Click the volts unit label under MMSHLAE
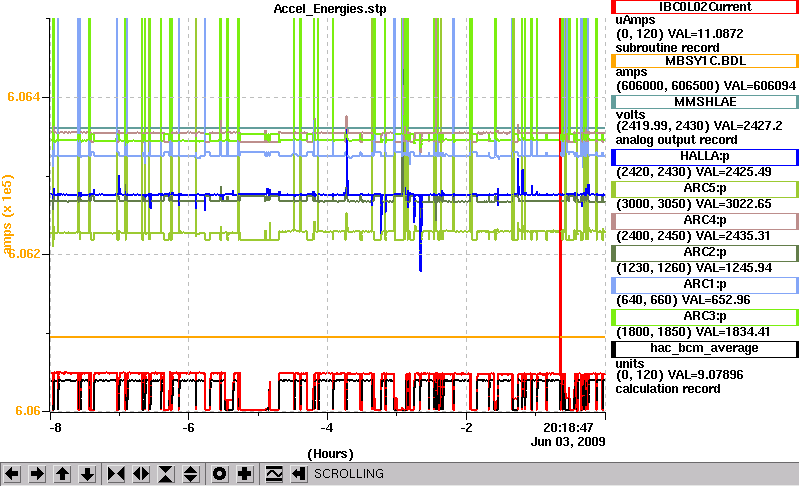The height and width of the screenshot is (486, 799). (630, 115)
